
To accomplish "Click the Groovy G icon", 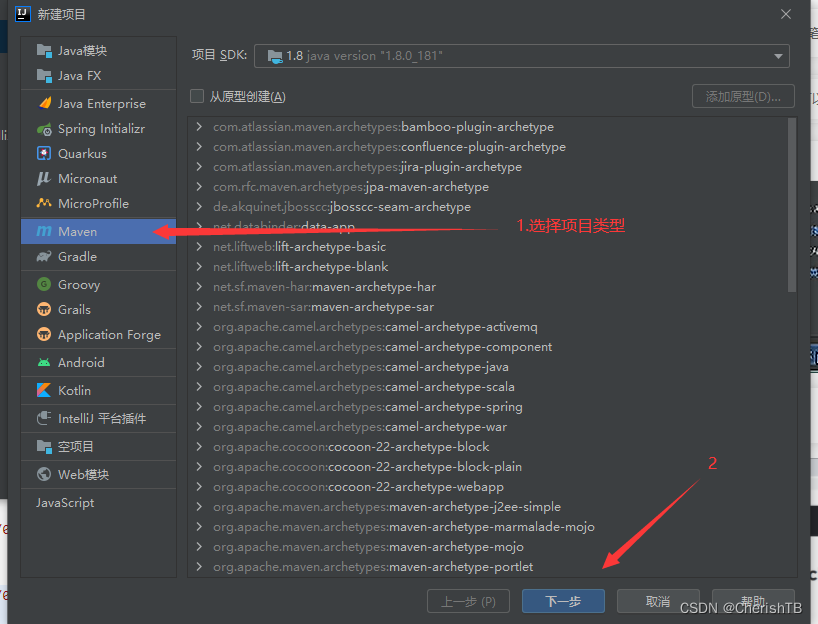I will coord(44,284).
